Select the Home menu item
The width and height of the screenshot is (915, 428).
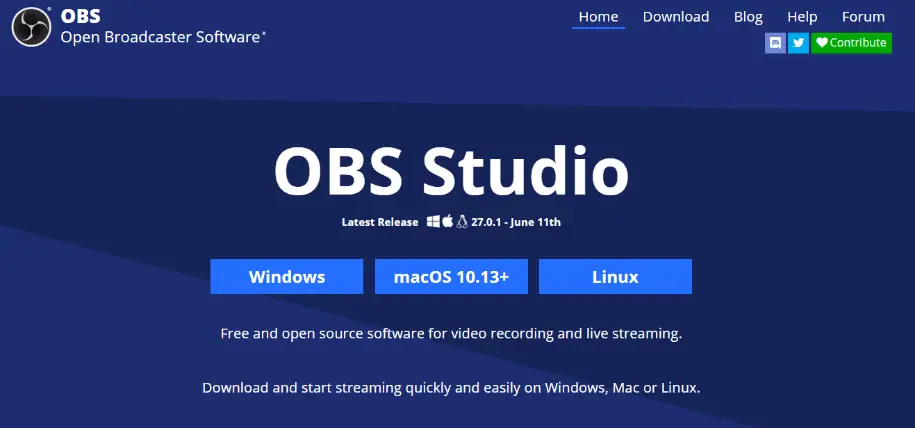click(598, 17)
